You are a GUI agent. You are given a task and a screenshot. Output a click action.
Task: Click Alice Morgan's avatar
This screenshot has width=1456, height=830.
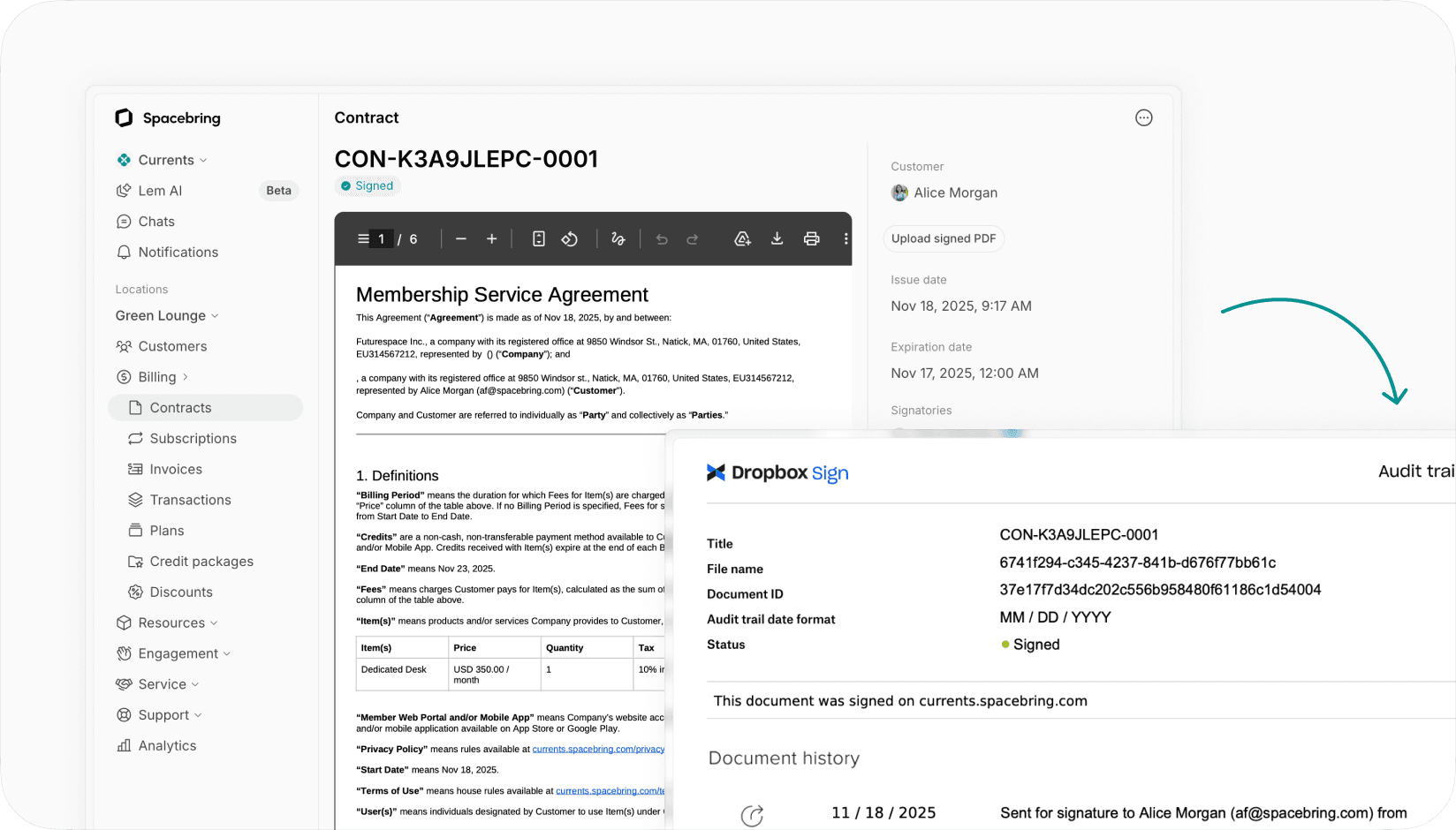pos(899,193)
